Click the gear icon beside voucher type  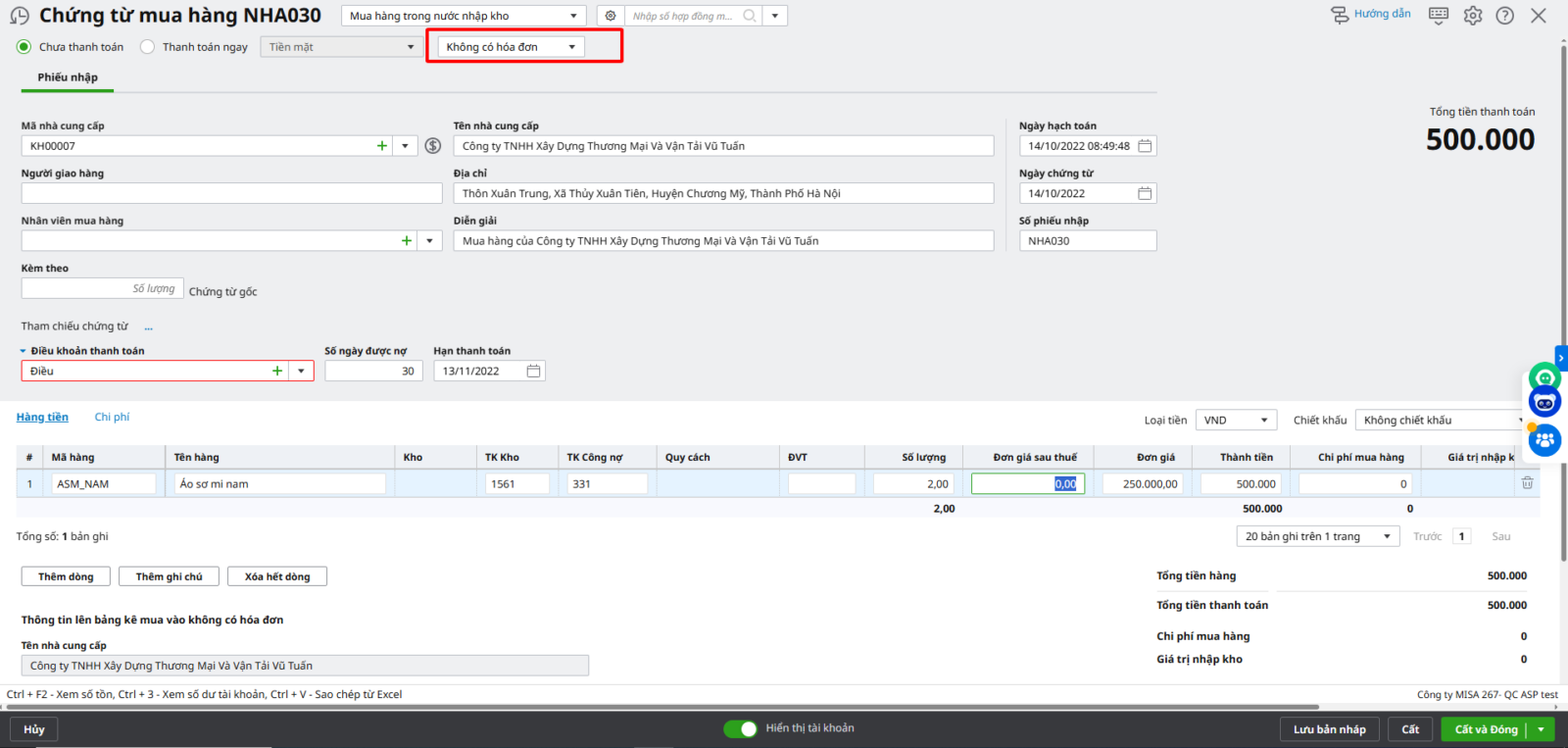[611, 16]
